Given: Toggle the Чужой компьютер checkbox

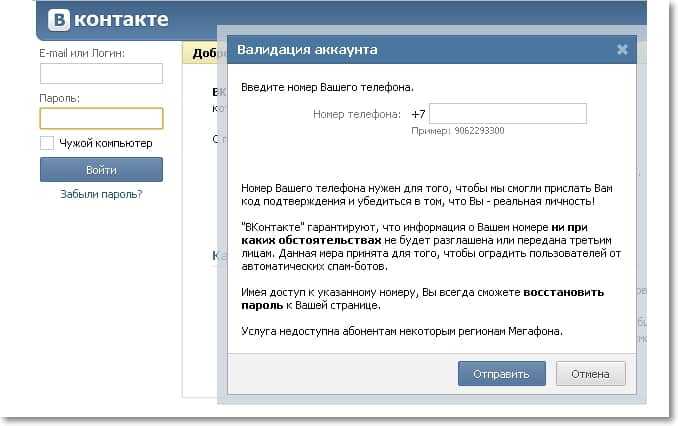Looking at the screenshot, I should (47, 143).
